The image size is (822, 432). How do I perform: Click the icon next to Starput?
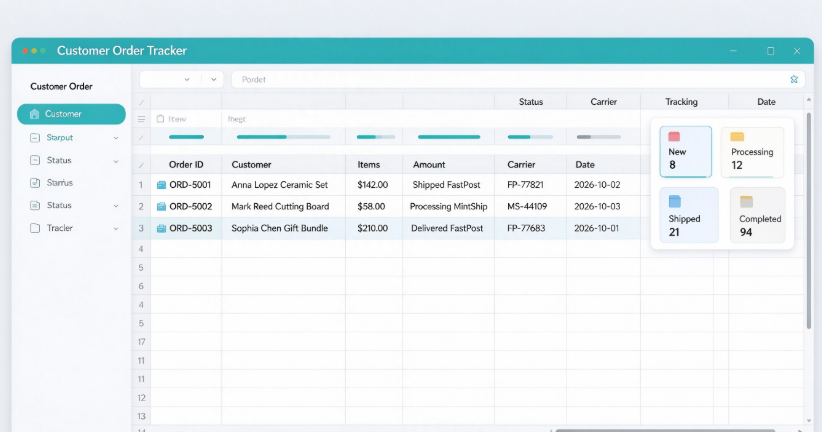click(x=35, y=137)
